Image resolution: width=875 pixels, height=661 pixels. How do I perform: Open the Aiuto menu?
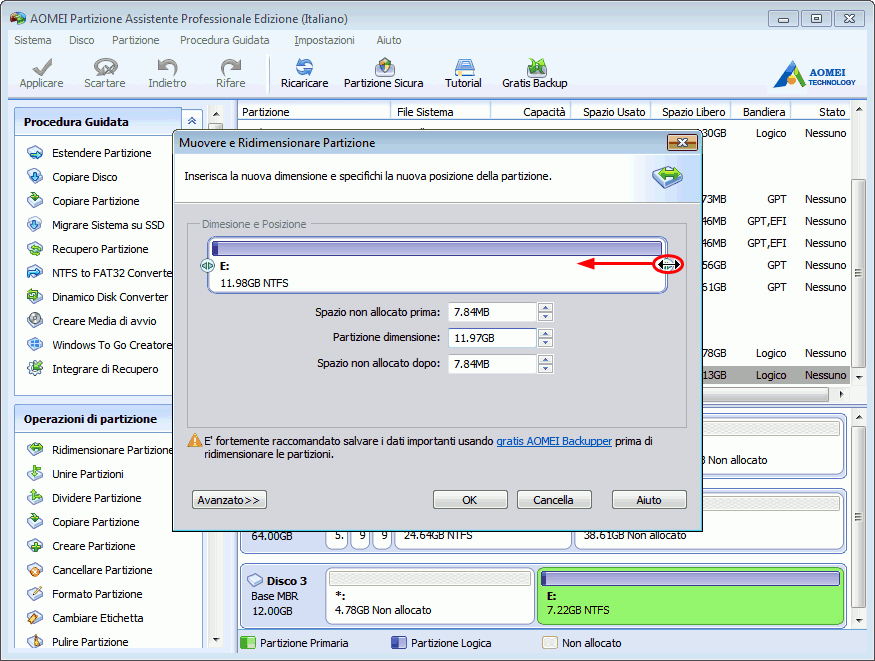[388, 40]
